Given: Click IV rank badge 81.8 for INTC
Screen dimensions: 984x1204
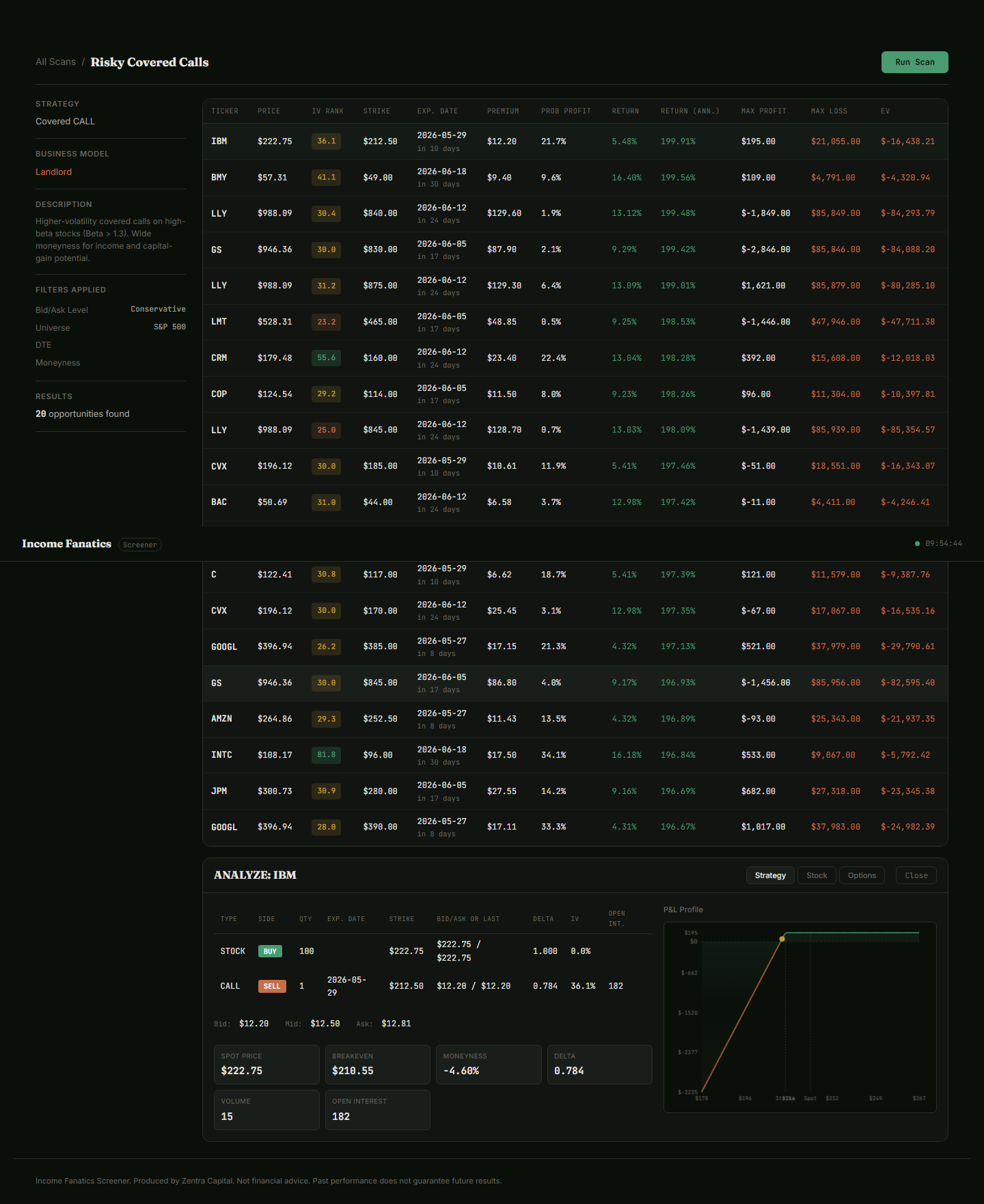Looking at the screenshot, I should 326,755.
